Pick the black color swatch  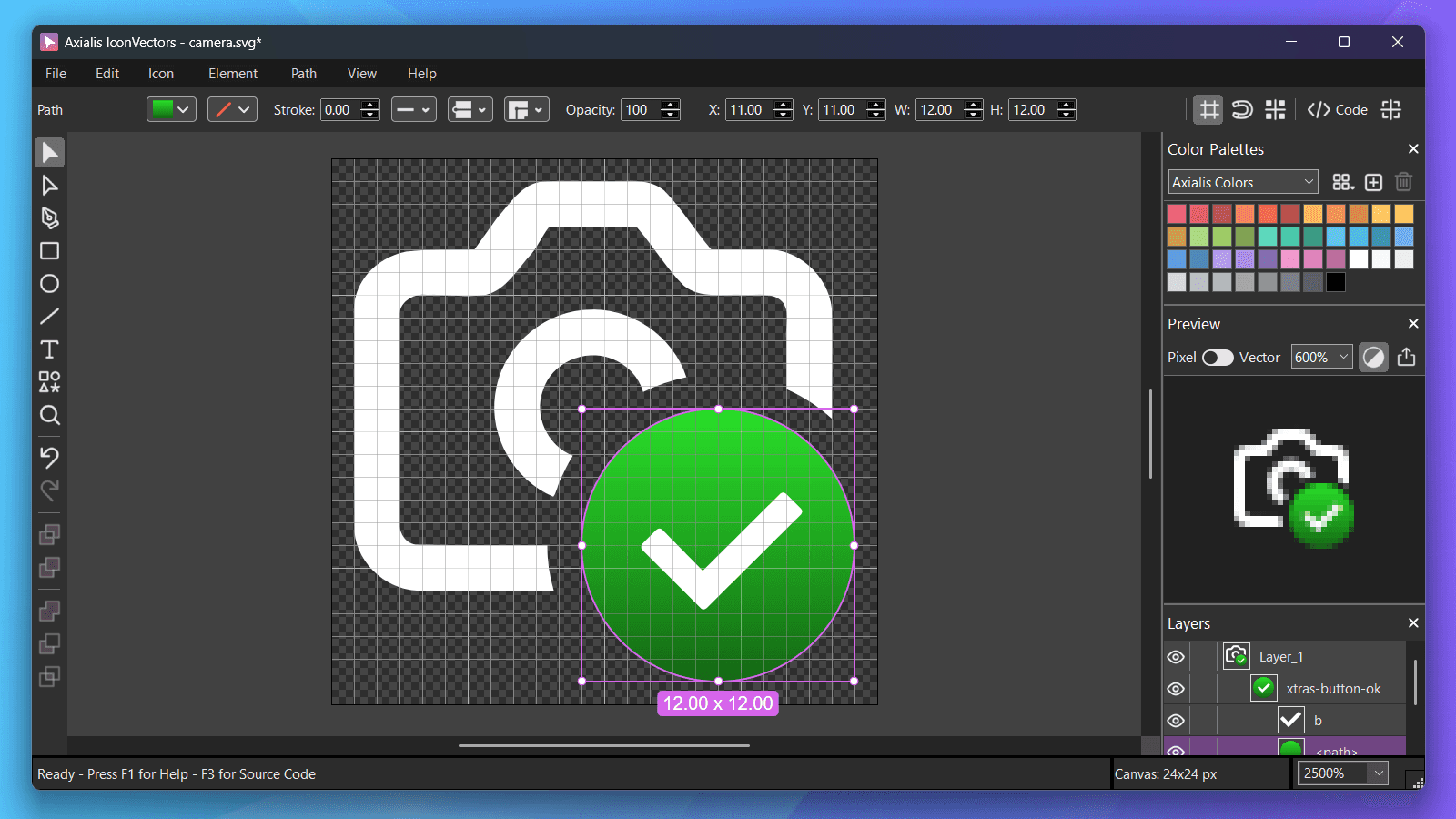(x=1336, y=282)
